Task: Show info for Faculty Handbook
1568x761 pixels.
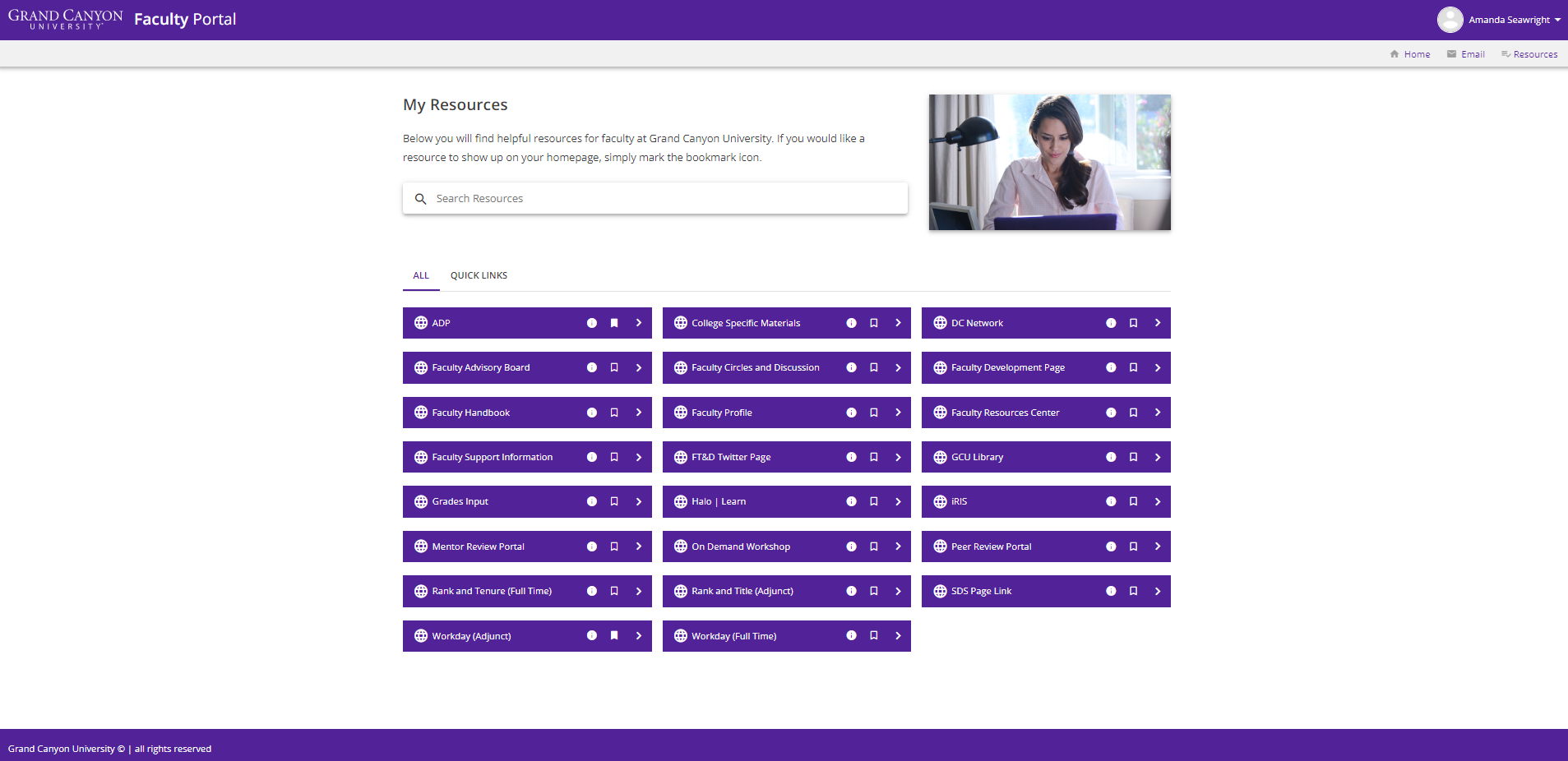Action: tap(592, 413)
